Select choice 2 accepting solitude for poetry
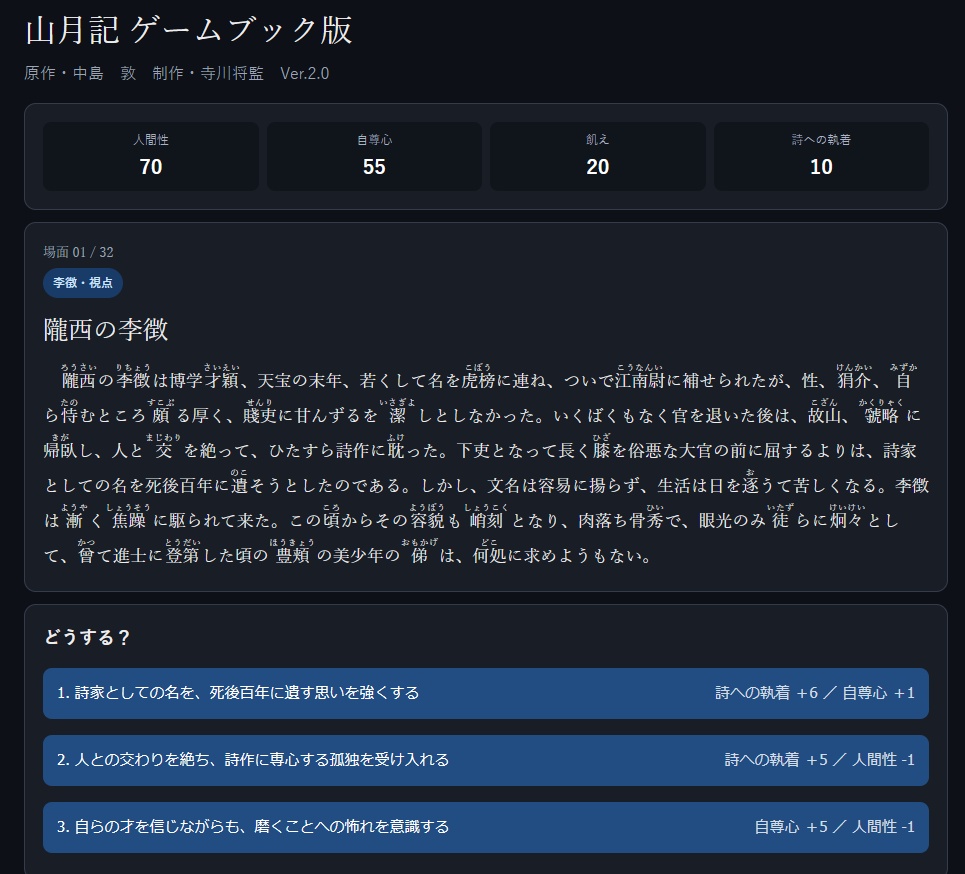Image resolution: width=965 pixels, height=874 pixels. [x=486, y=760]
